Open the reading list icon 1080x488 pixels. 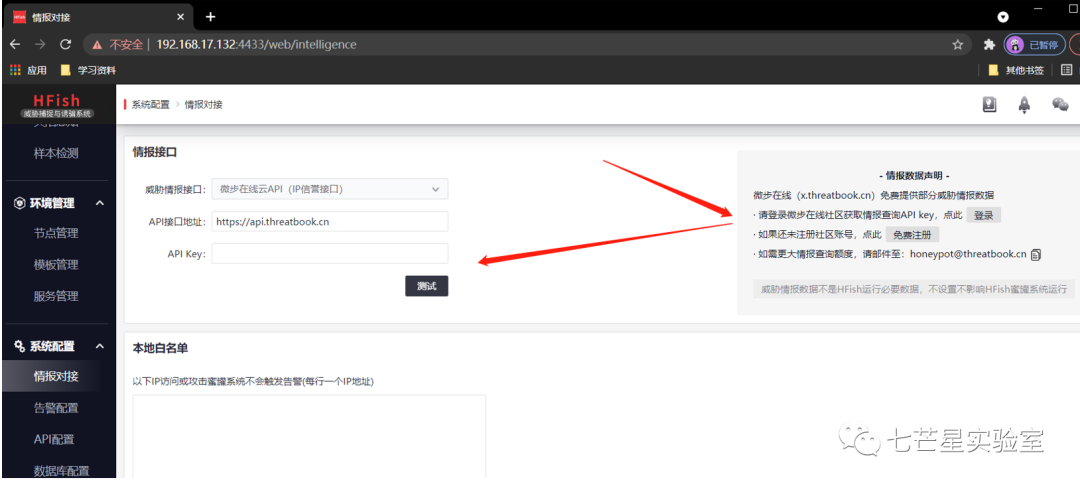pyautogui.click(x=1066, y=70)
